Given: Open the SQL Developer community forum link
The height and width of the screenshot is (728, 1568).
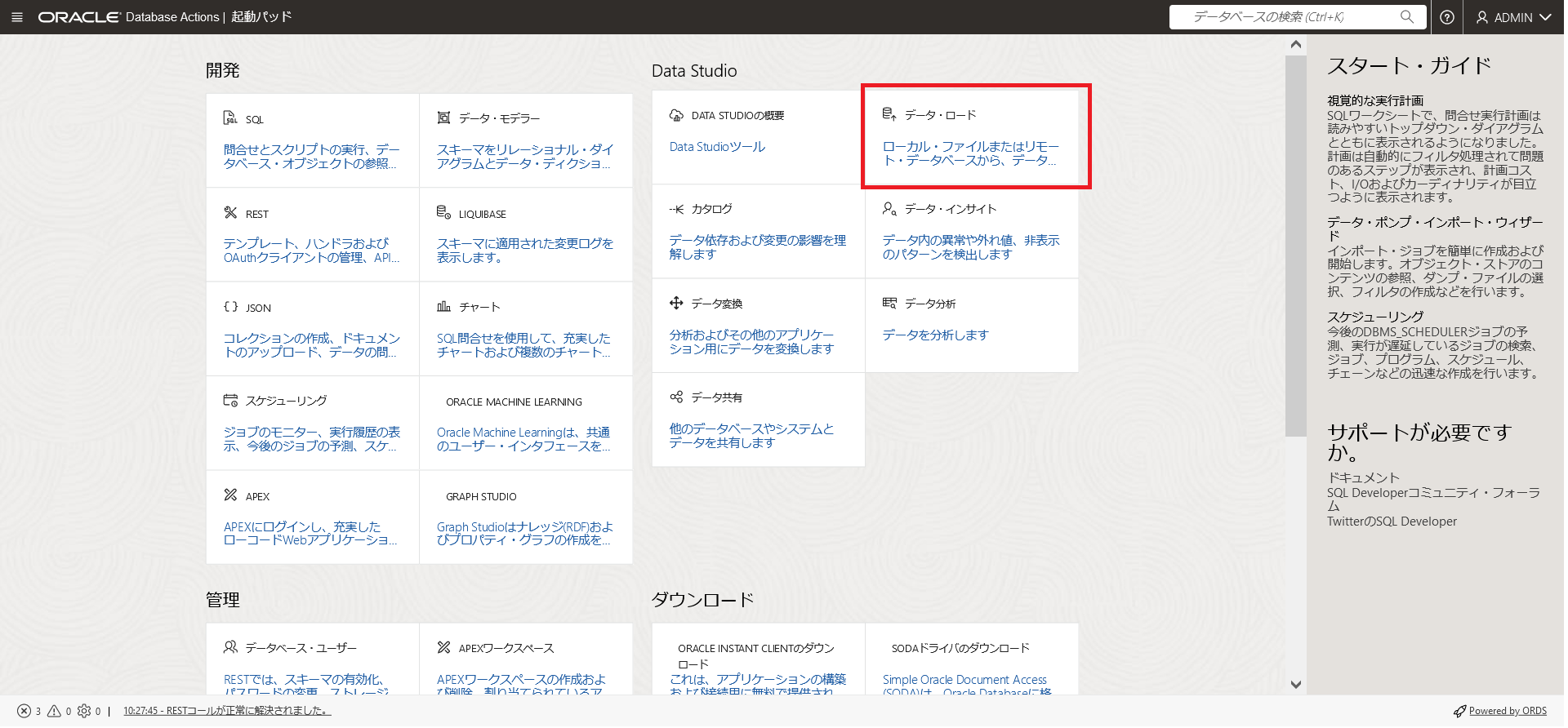Looking at the screenshot, I should [x=1433, y=499].
